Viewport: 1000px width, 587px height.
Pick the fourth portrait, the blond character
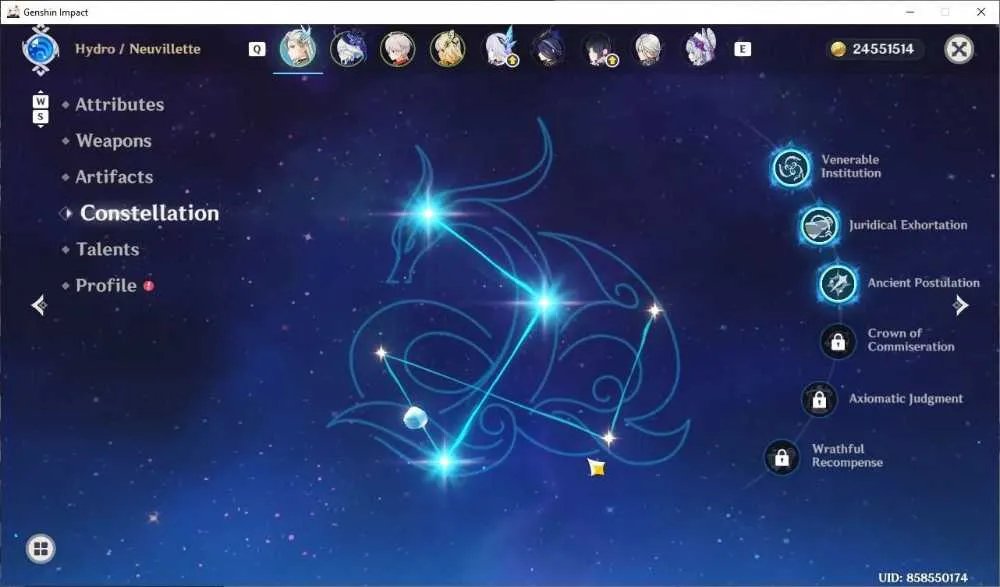(x=448, y=49)
